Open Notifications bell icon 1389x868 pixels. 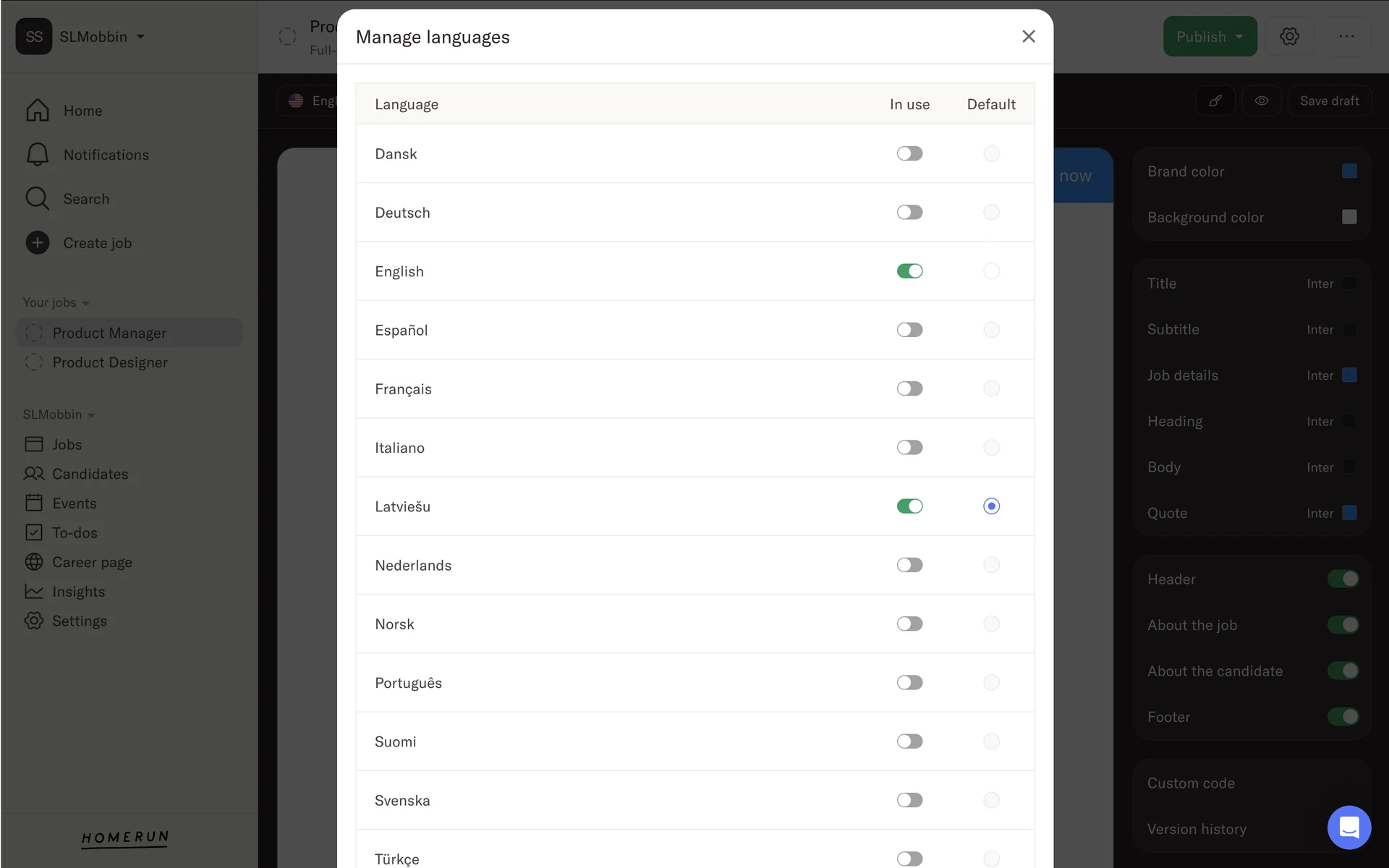[x=38, y=155]
